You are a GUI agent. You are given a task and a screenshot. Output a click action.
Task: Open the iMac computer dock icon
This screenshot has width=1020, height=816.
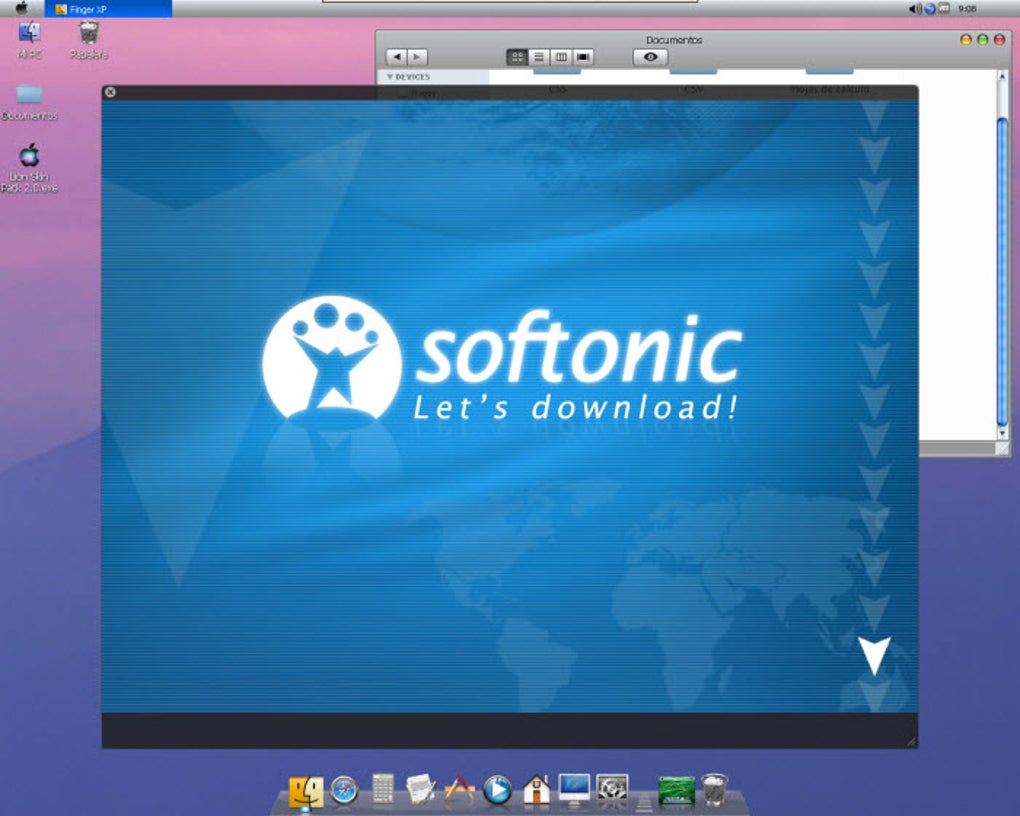574,790
